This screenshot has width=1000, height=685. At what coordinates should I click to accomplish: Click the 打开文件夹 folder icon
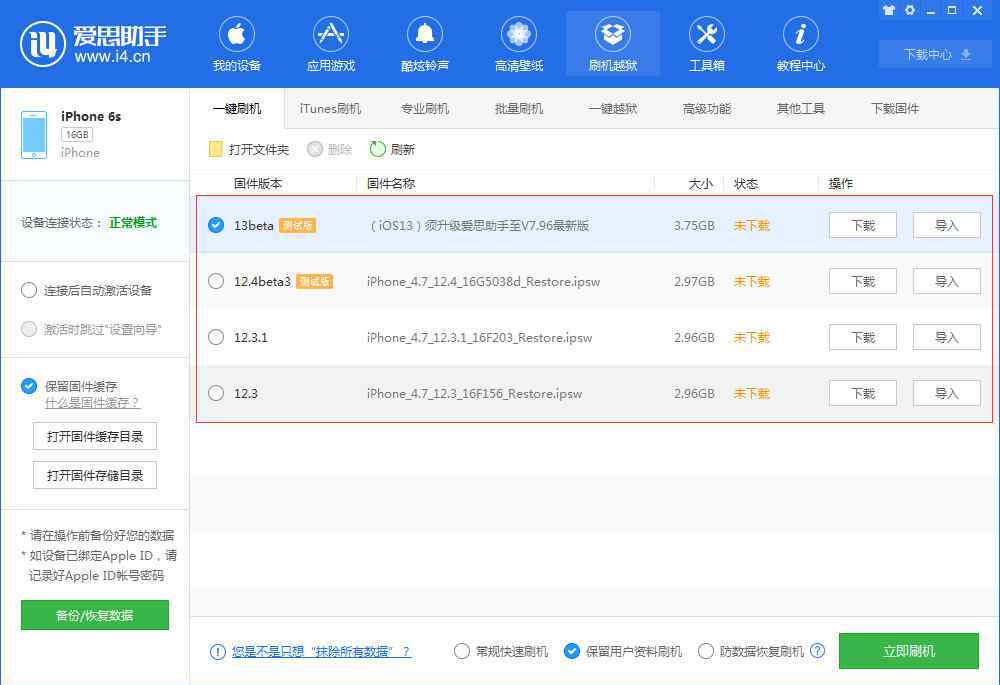(x=216, y=149)
